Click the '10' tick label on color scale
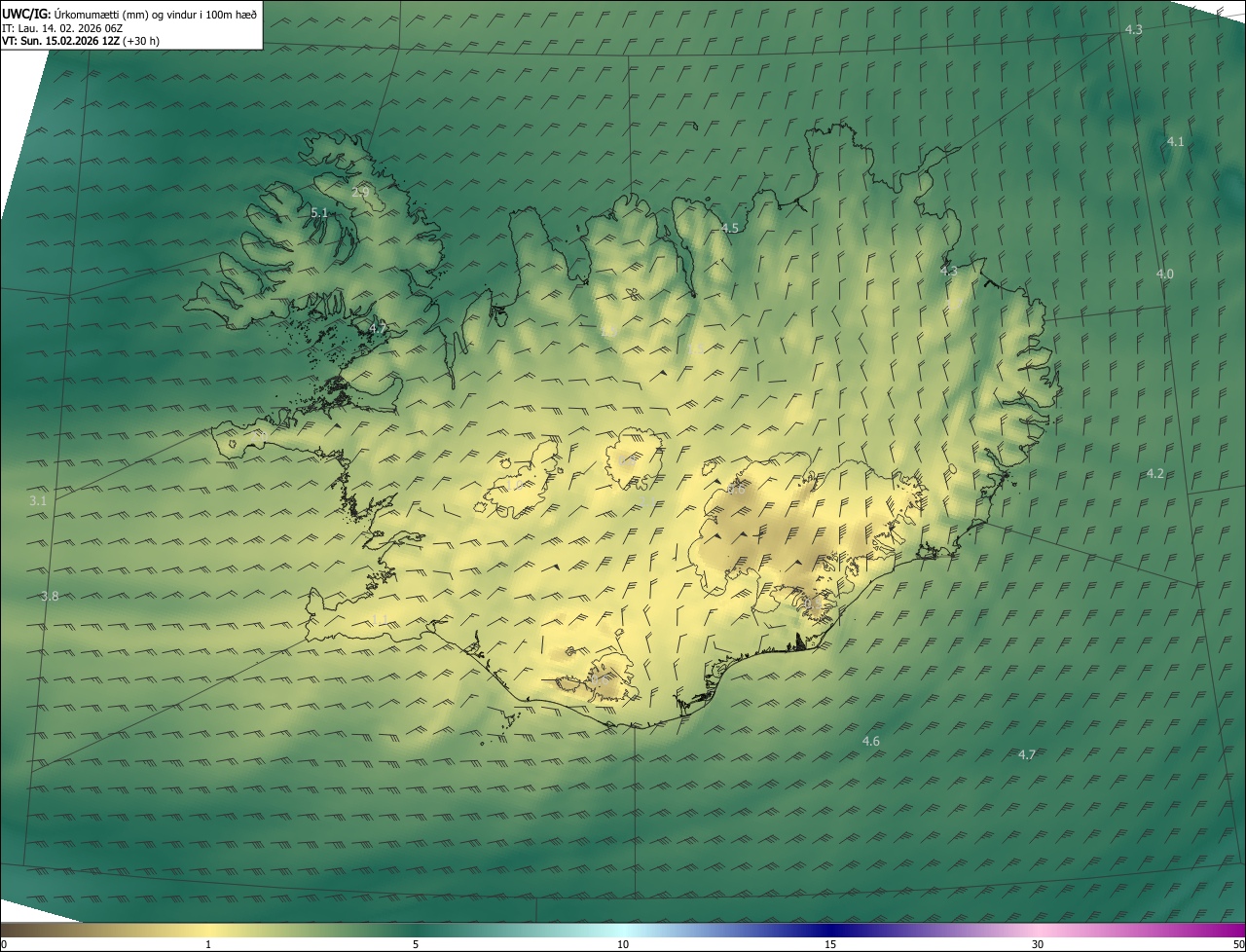The width and height of the screenshot is (1246, 952). pos(623,944)
